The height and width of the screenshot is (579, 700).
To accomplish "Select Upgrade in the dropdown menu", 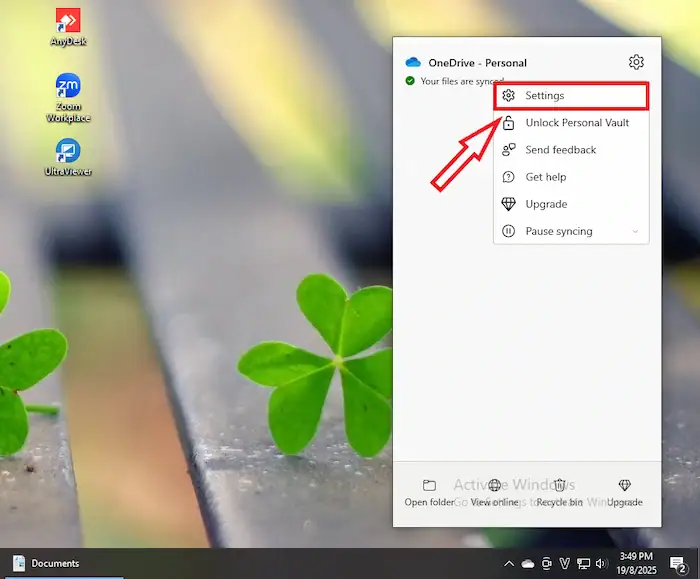I will click(546, 204).
